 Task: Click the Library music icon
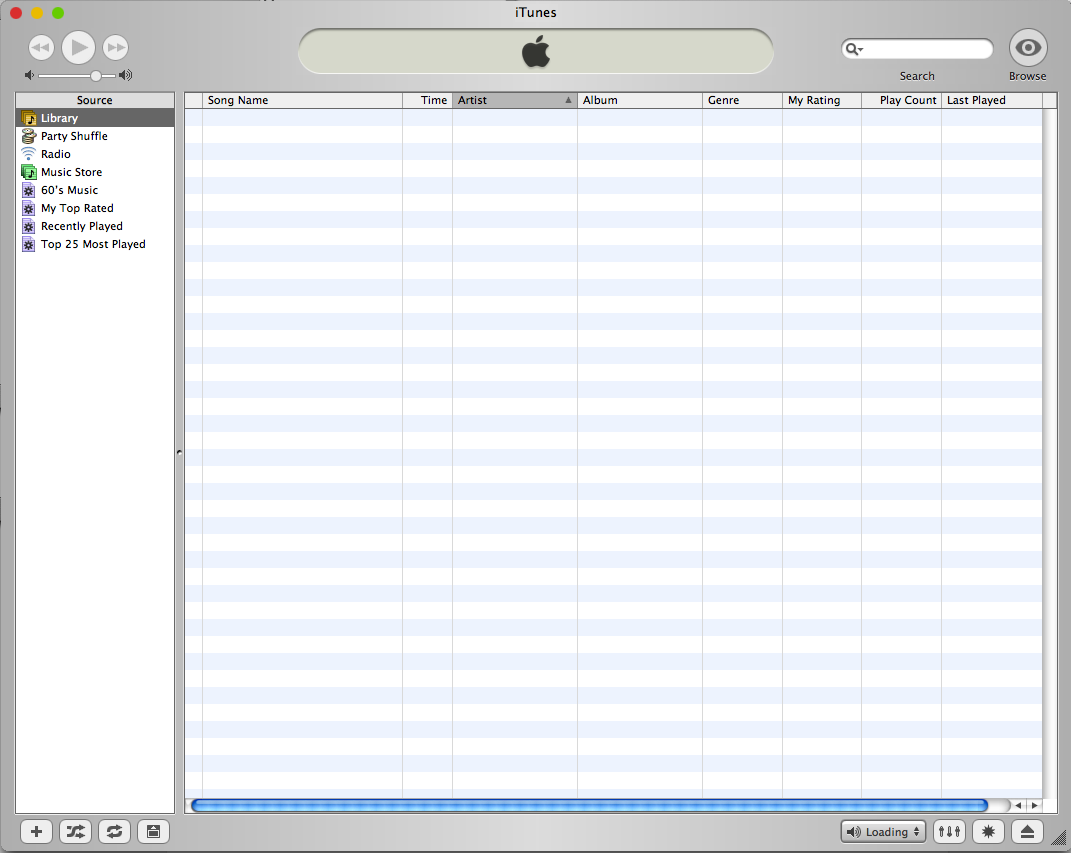point(29,118)
